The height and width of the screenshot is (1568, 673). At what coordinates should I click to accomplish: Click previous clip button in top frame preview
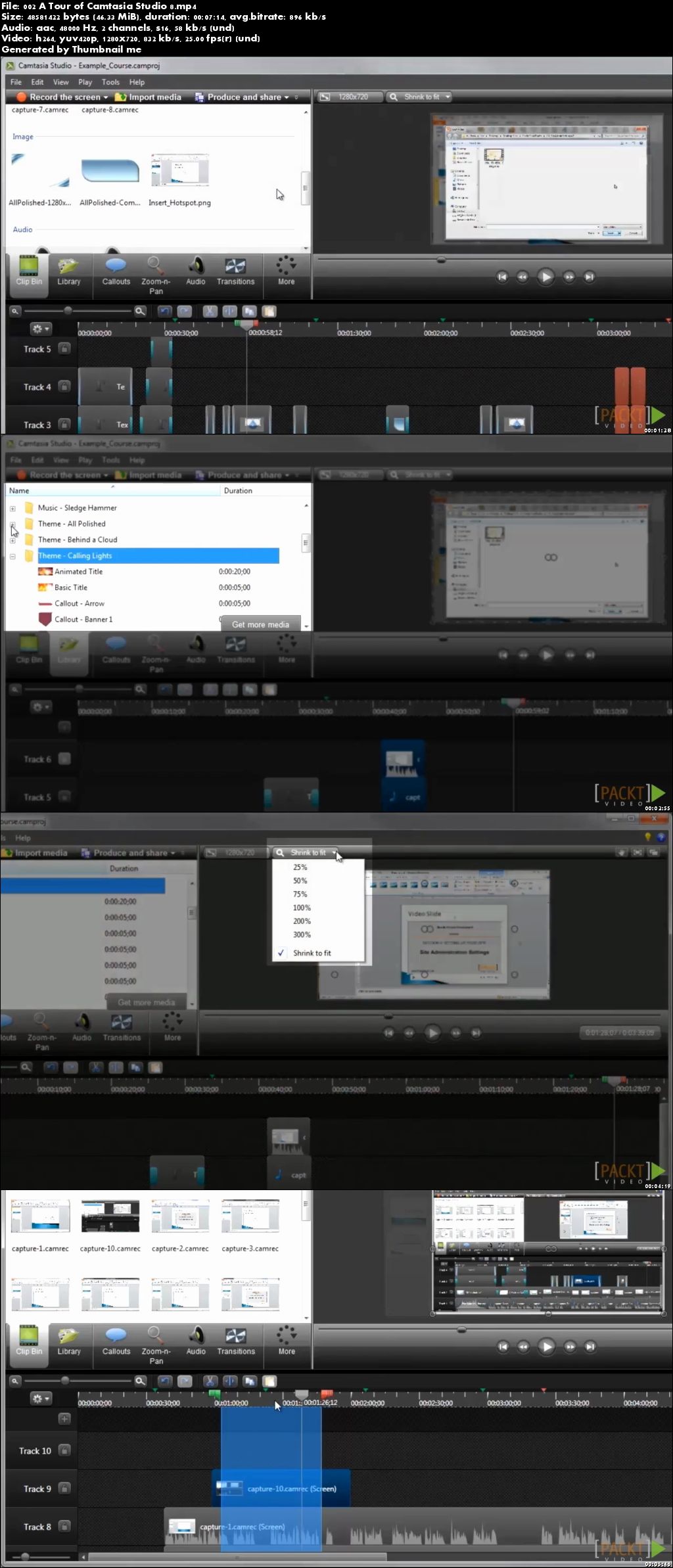point(502,277)
